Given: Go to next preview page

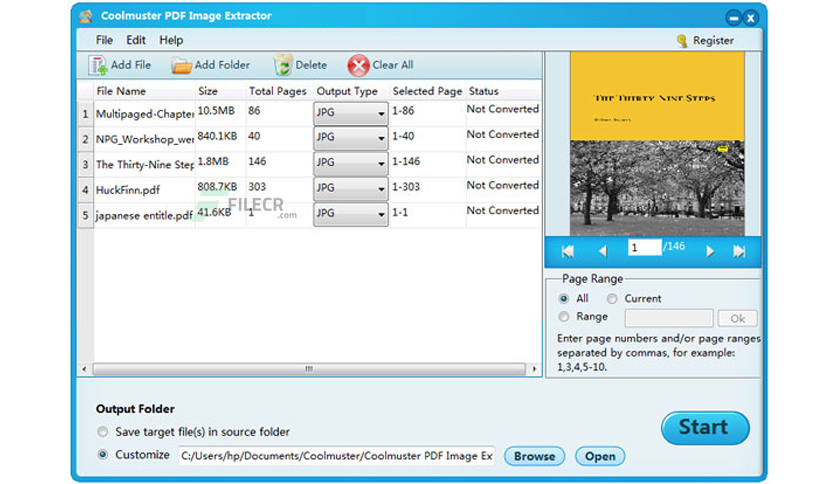Looking at the screenshot, I should tap(710, 251).
